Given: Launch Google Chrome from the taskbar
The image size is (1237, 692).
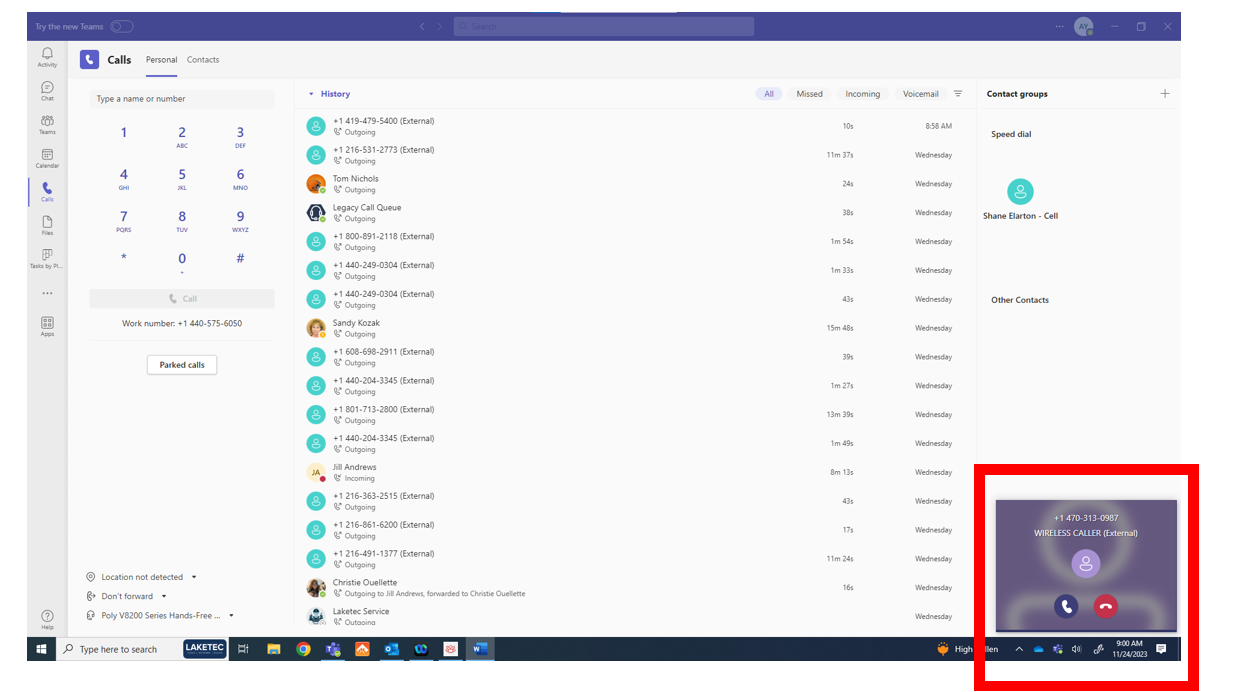Looking at the screenshot, I should pos(303,649).
